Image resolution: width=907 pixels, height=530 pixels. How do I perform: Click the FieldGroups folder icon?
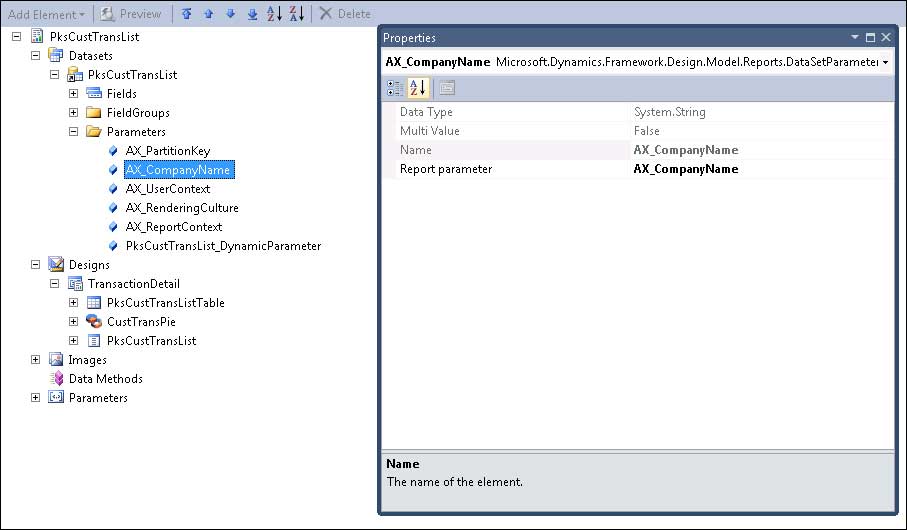[x=94, y=113]
